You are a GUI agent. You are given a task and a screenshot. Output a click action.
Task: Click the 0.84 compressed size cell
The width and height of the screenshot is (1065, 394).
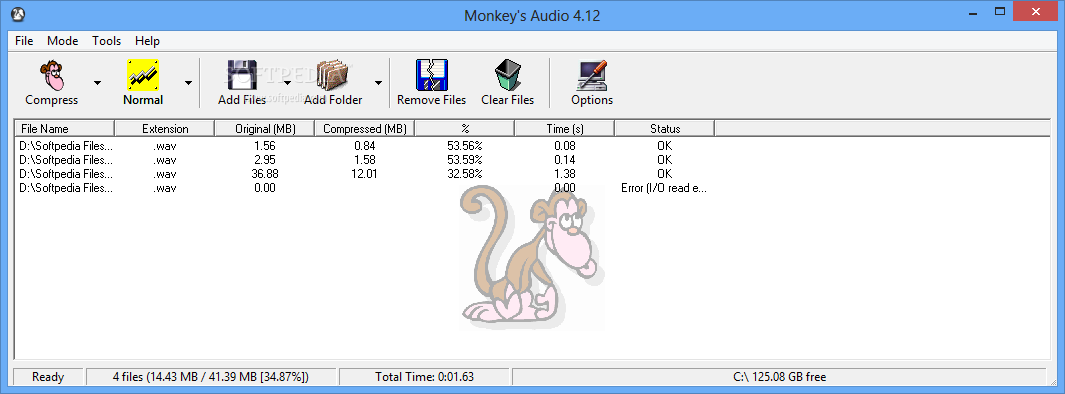(365, 145)
